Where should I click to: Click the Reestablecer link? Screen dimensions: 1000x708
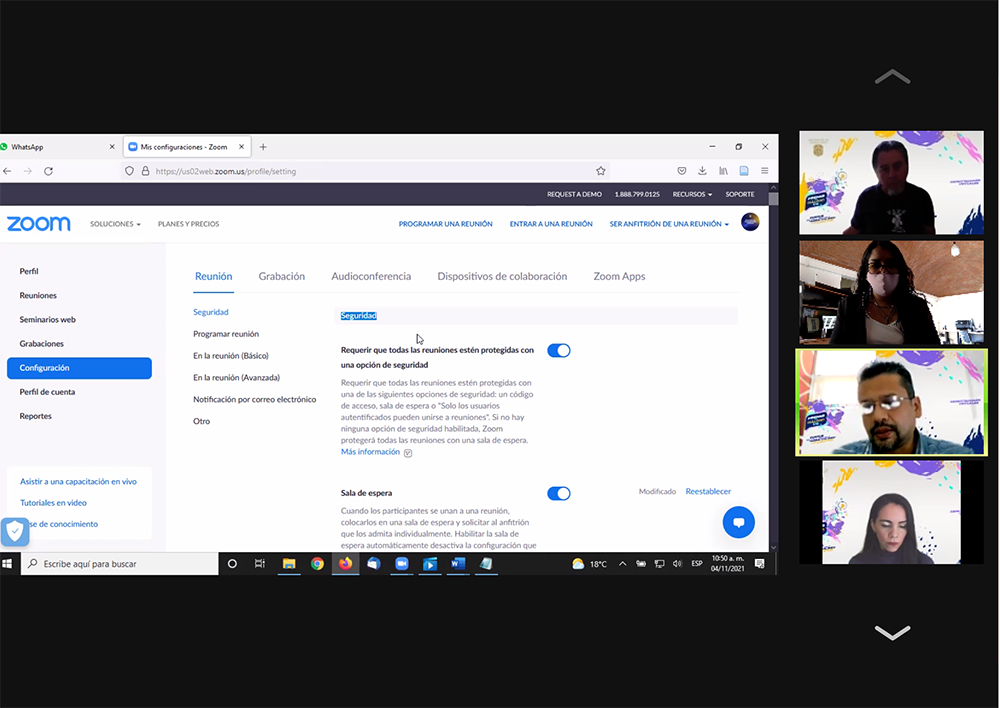(708, 491)
